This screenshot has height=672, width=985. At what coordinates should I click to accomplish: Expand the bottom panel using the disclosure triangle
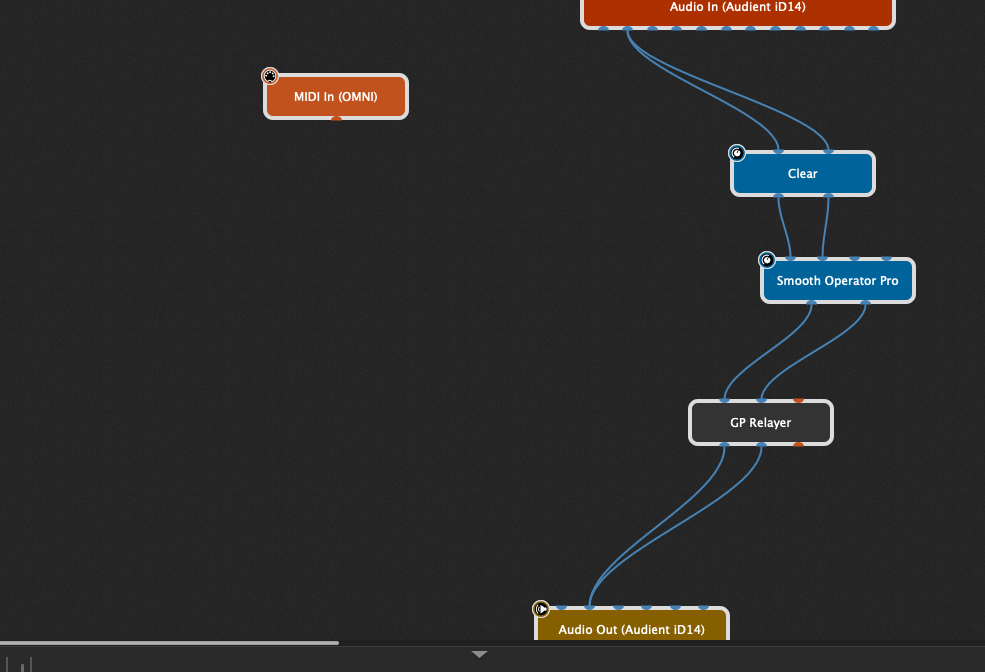479,654
